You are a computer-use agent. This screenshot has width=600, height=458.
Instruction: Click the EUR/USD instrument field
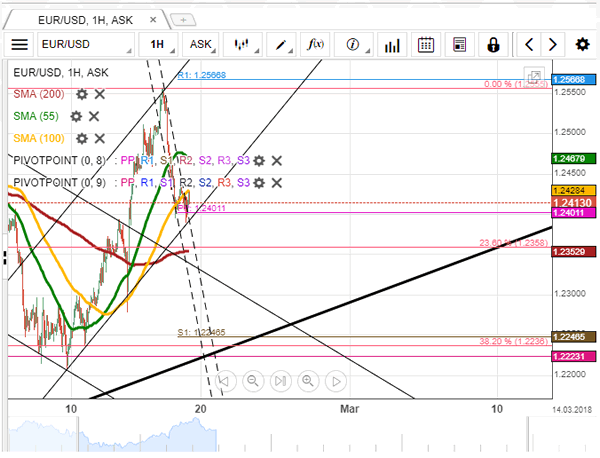[x=86, y=44]
